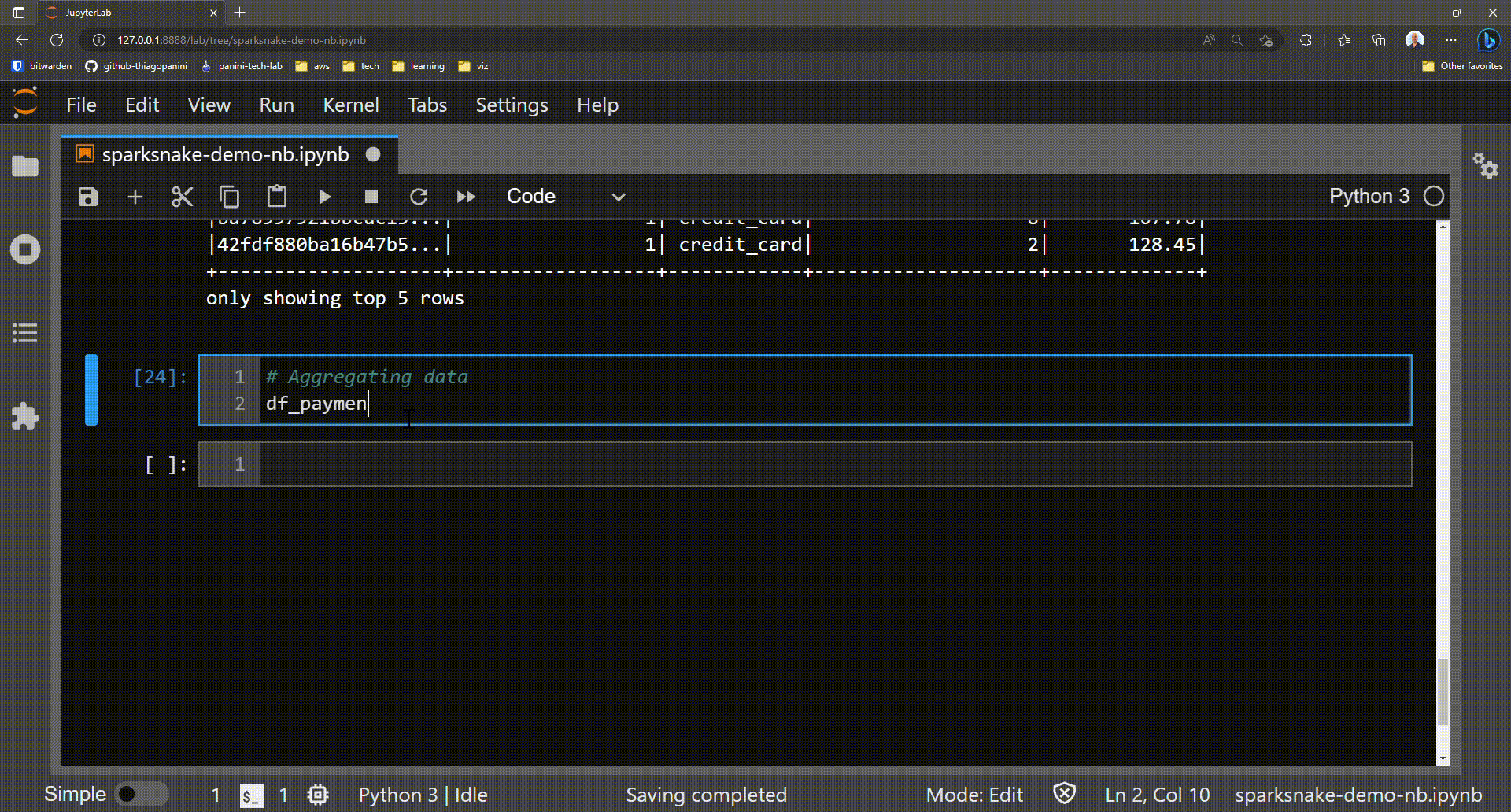This screenshot has width=1511, height=812.
Task: Open the Tabs menu
Action: [427, 105]
